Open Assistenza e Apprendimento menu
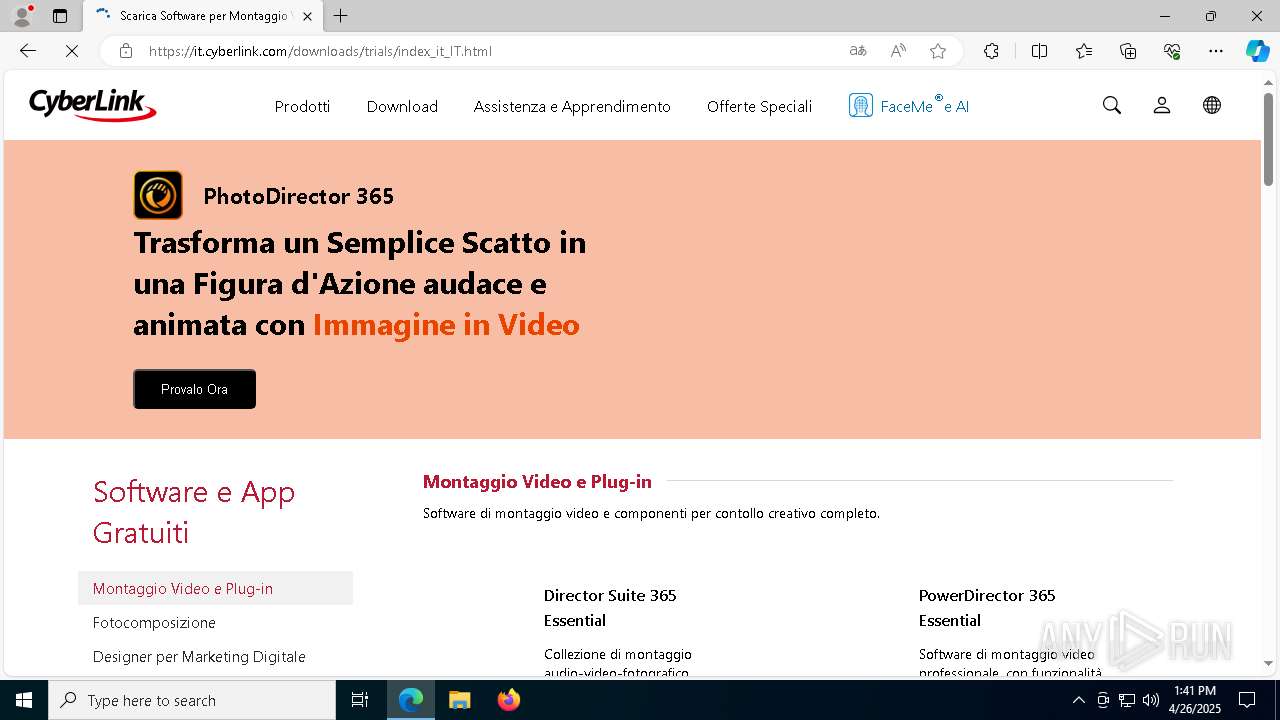The image size is (1280, 720). point(572,106)
